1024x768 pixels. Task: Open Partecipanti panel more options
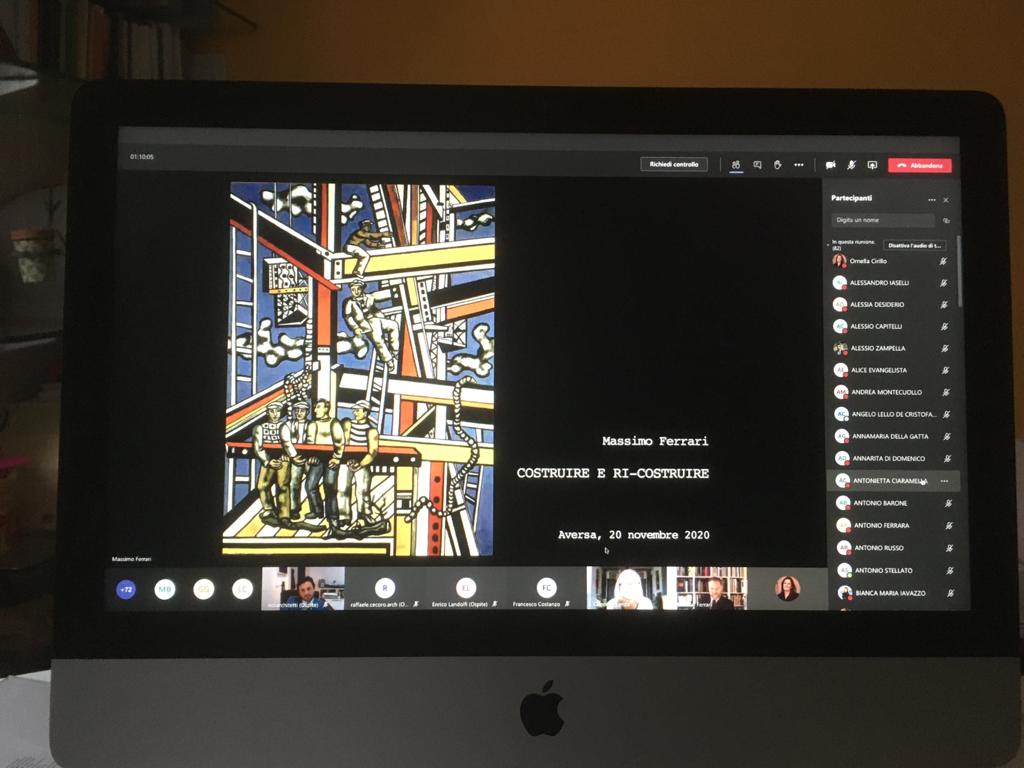(932, 200)
